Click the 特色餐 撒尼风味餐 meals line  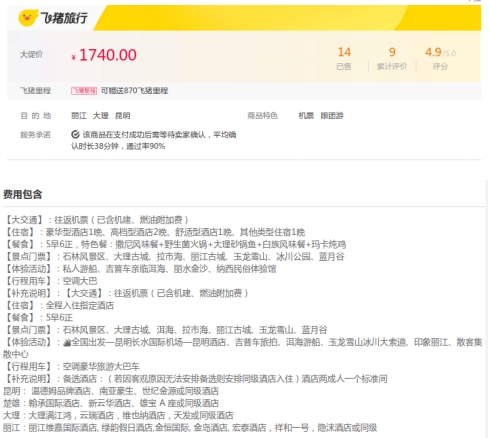pyautogui.click(x=175, y=244)
